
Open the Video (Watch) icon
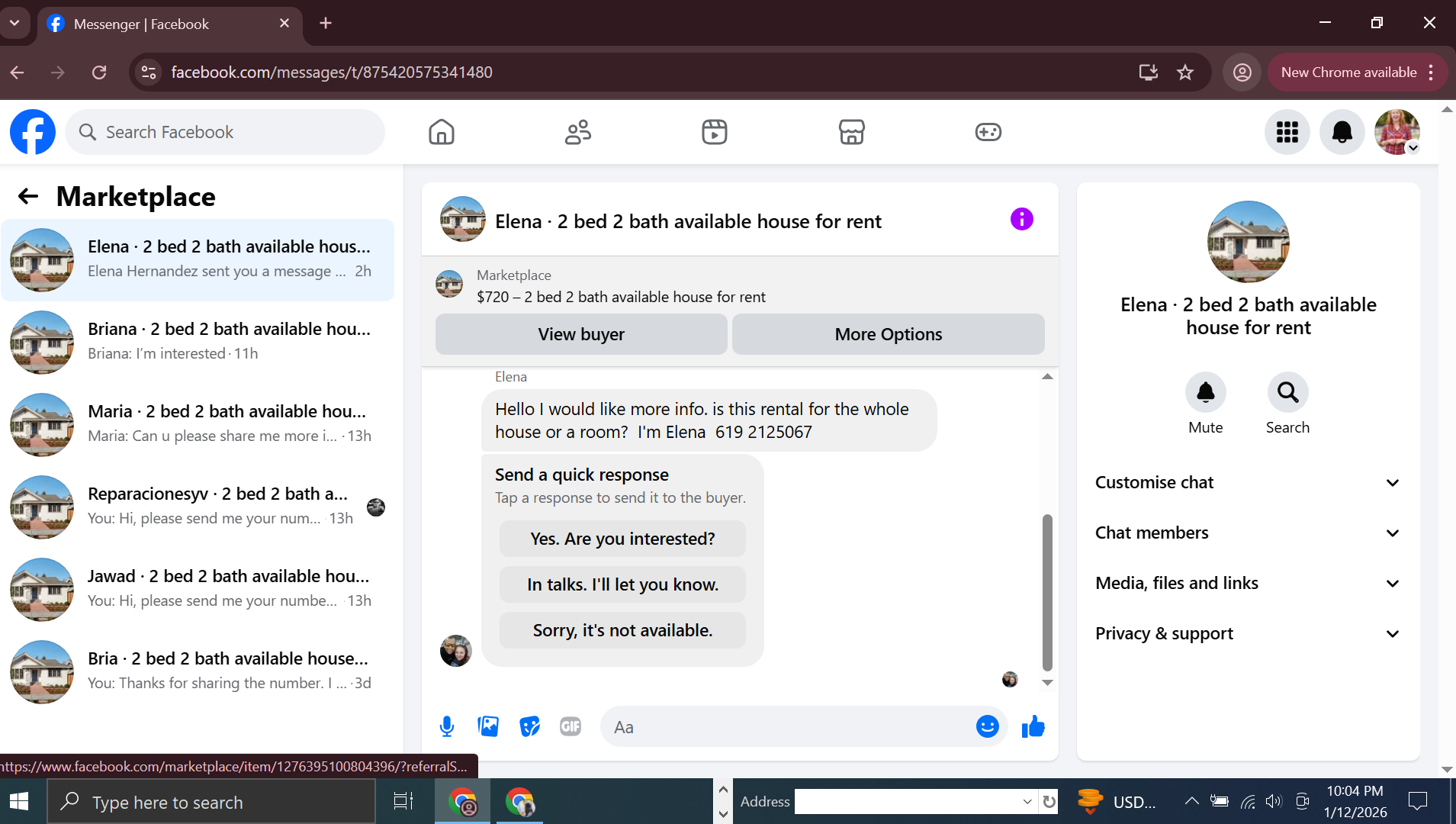(715, 132)
